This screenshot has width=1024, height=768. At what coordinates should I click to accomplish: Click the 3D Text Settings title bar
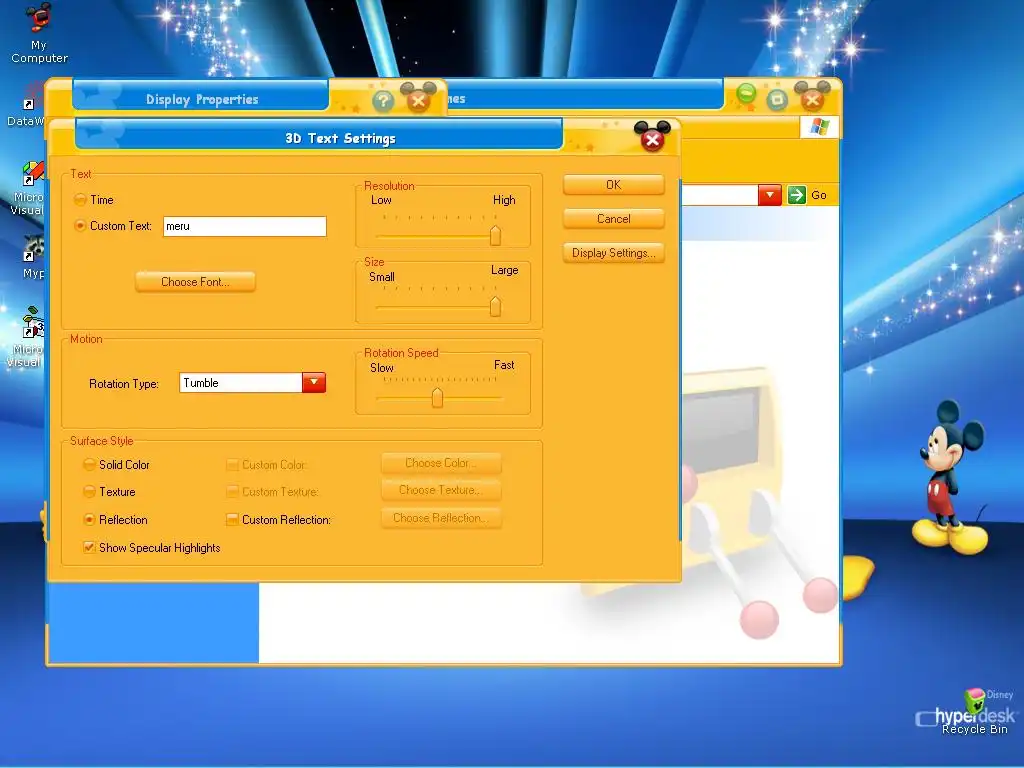click(x=320, y=137)
